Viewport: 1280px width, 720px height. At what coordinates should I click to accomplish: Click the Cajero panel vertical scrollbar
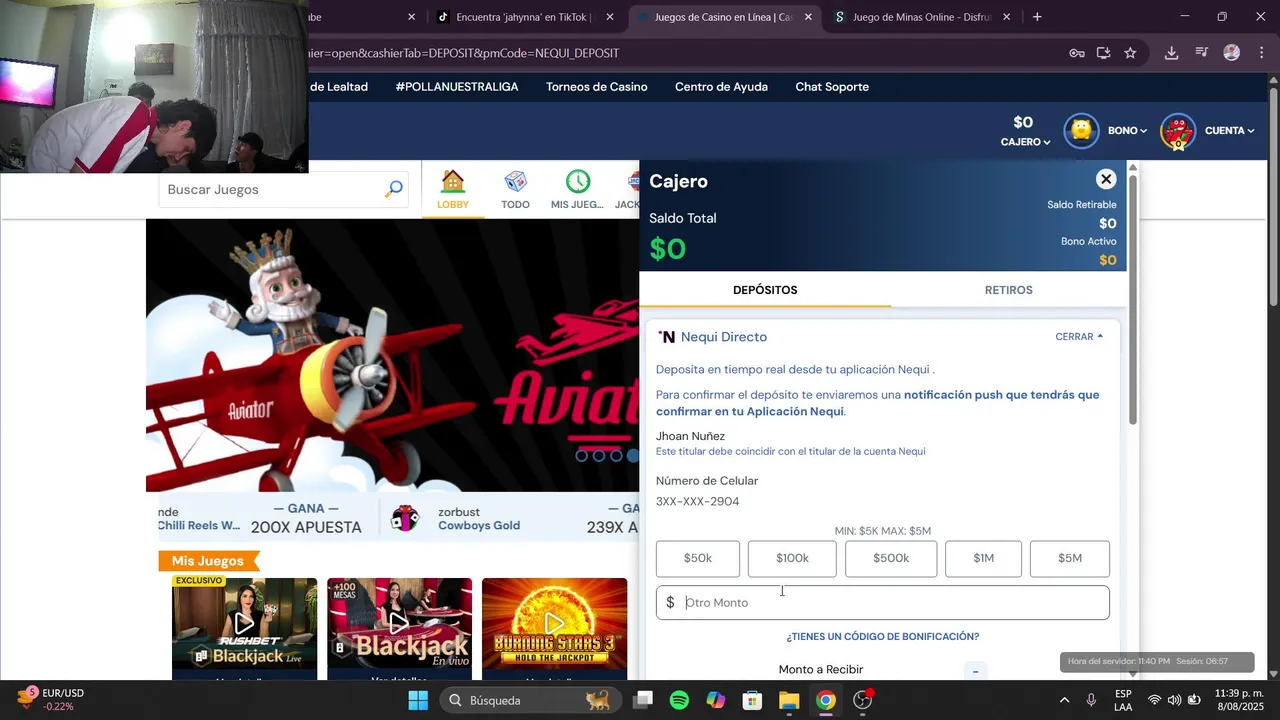tap(1133, 300)
